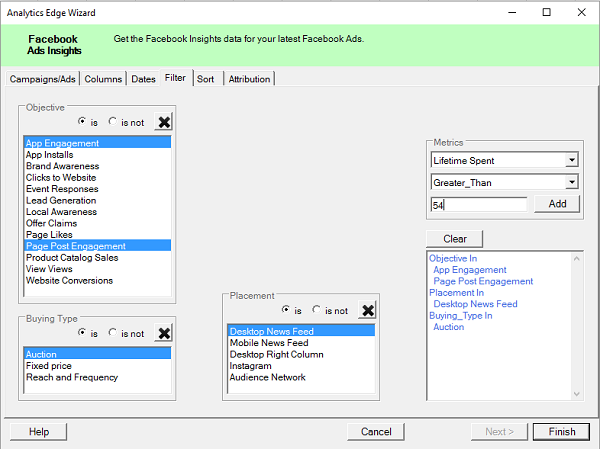
Task: Click the Cancel button
Action: coord(376,432)
